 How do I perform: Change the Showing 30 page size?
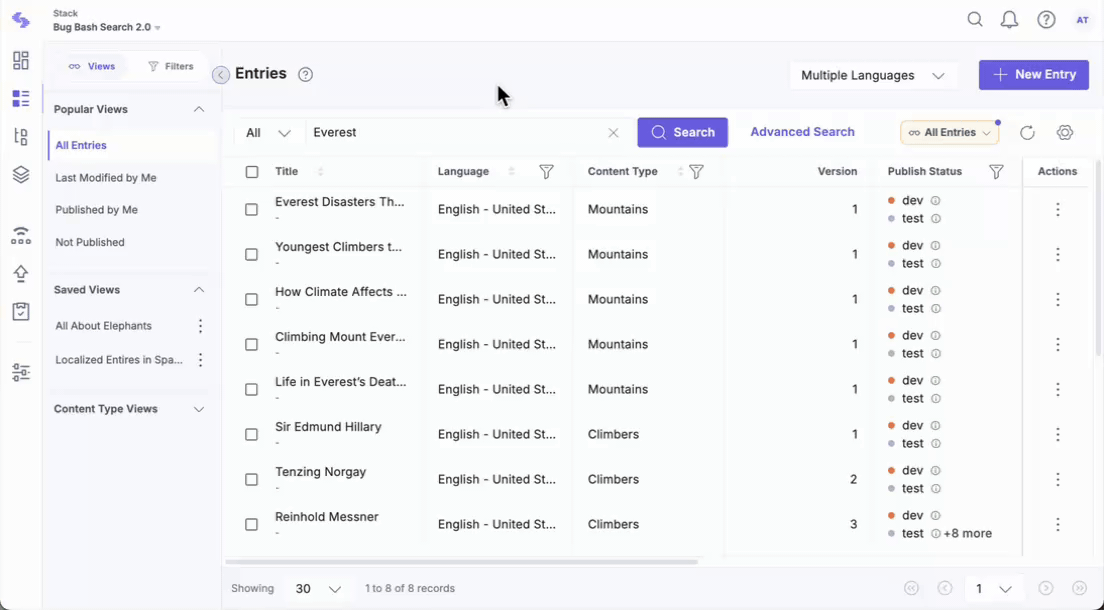click(x=318, y=589)
